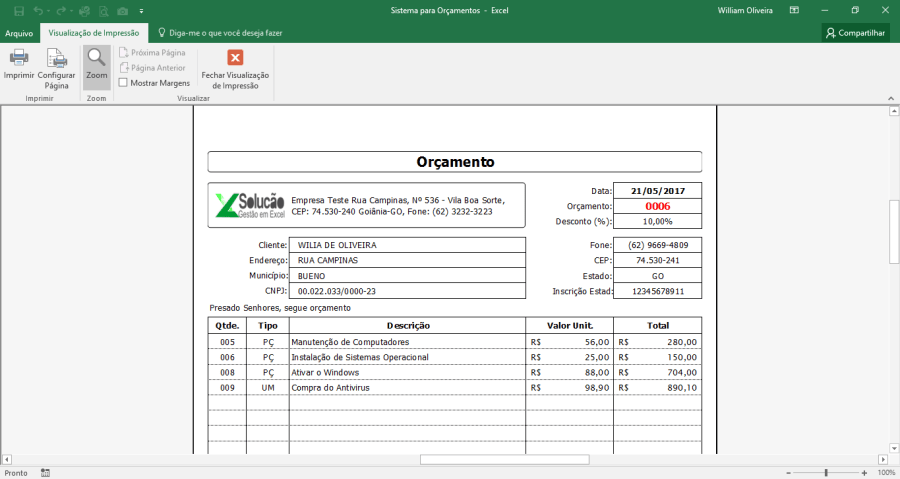The image size is (900, 479).
Task: Open Configurar Página settings
Action: pos(56,69)
